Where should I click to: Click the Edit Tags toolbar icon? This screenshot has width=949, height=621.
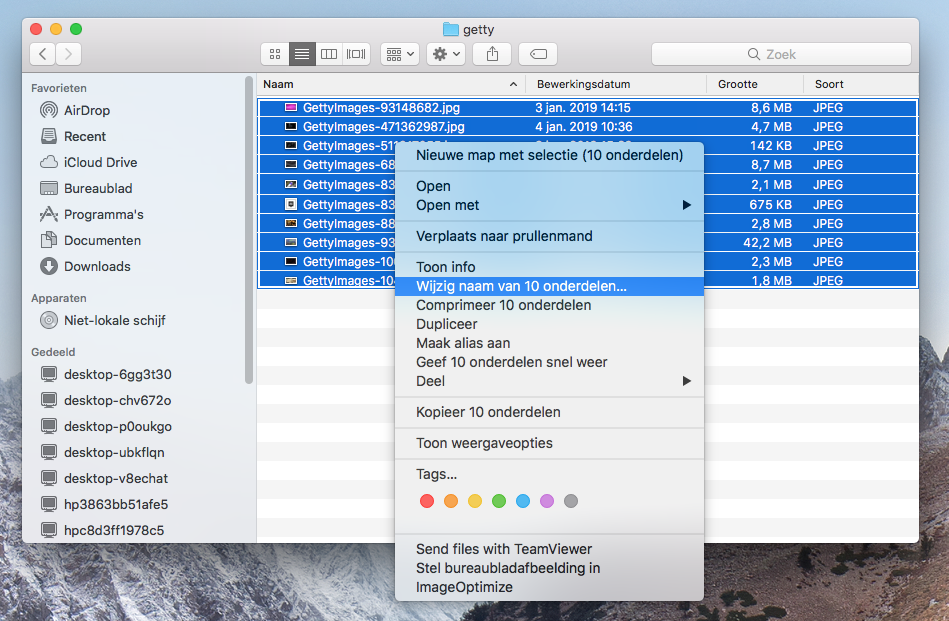(x=538, y=54)
